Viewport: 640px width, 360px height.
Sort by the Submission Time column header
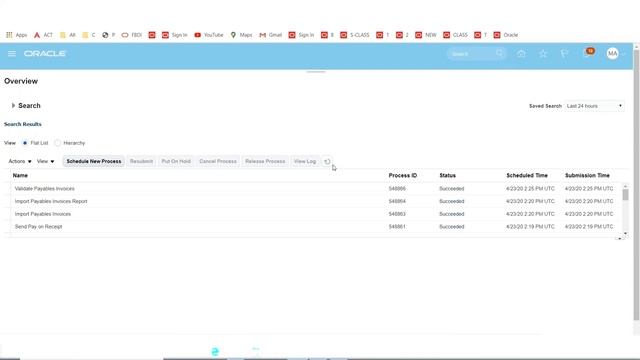tap(587, 176)
